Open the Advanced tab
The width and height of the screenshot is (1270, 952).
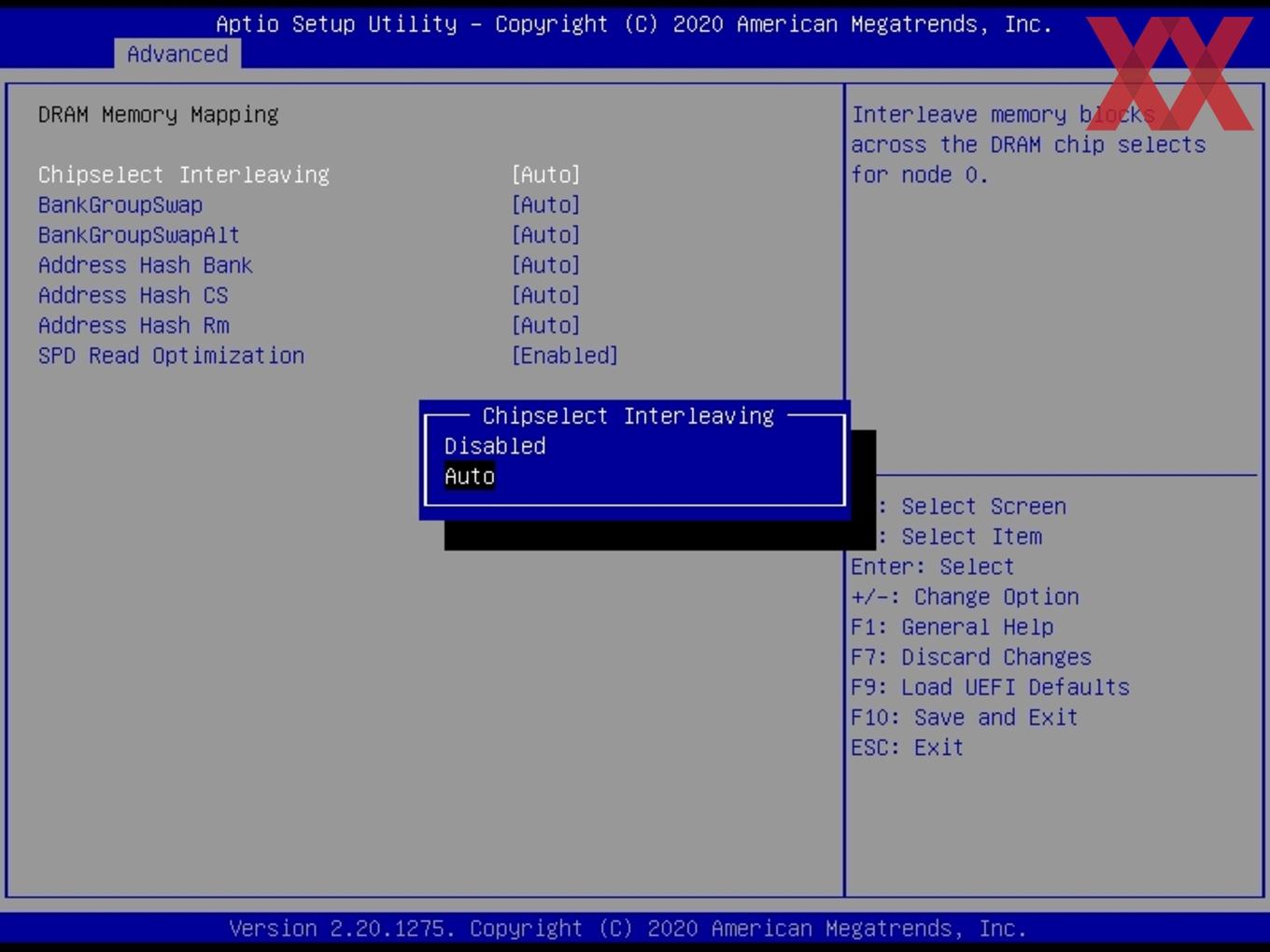(177, 54)
